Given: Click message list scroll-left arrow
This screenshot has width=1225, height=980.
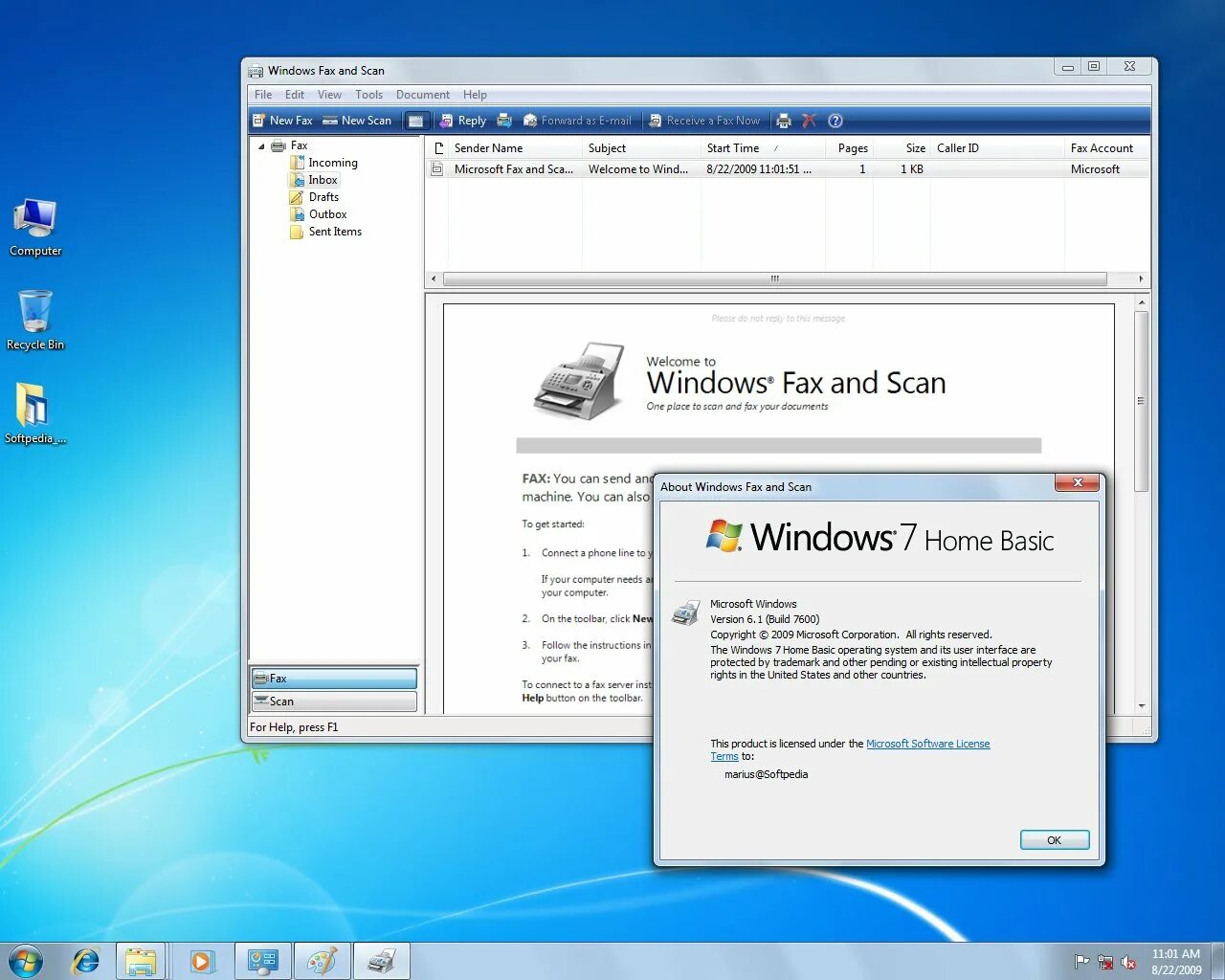Looking at the screenshot, I should [434, 278].
